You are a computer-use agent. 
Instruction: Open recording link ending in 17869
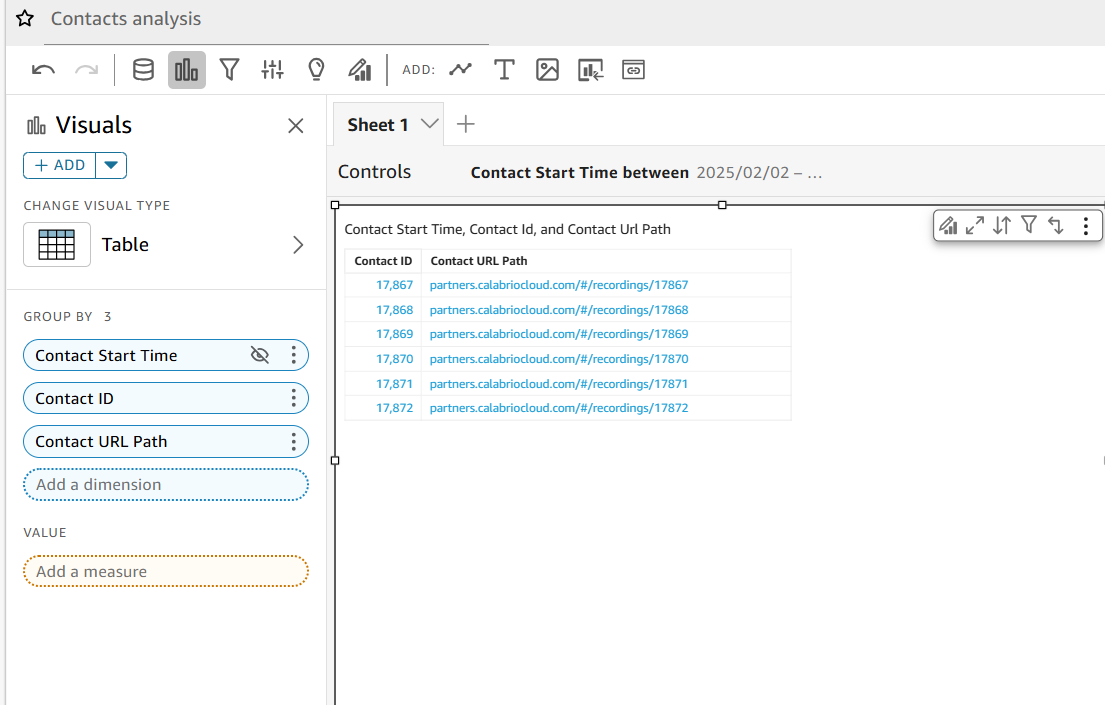point(558,334)
